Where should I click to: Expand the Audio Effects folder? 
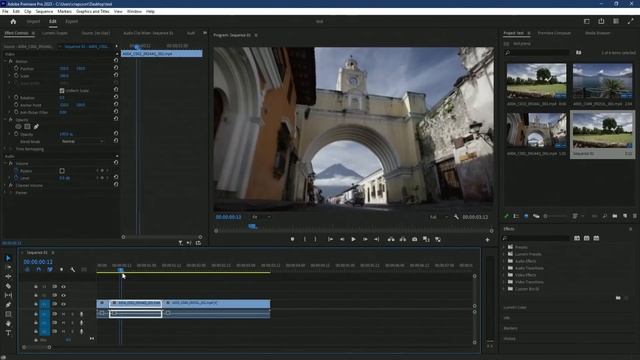click(504, 261)
